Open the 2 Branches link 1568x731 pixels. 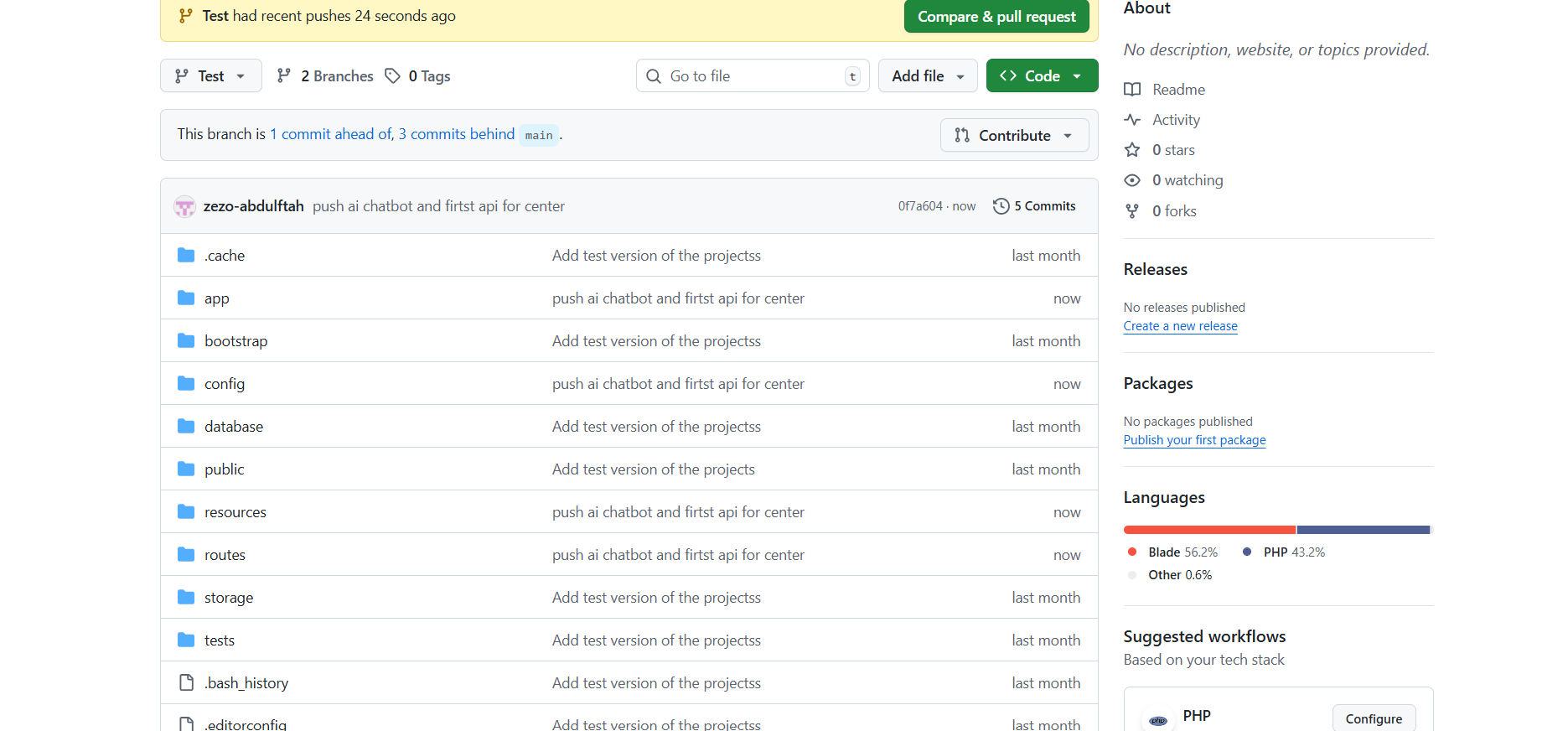[325, 76]
